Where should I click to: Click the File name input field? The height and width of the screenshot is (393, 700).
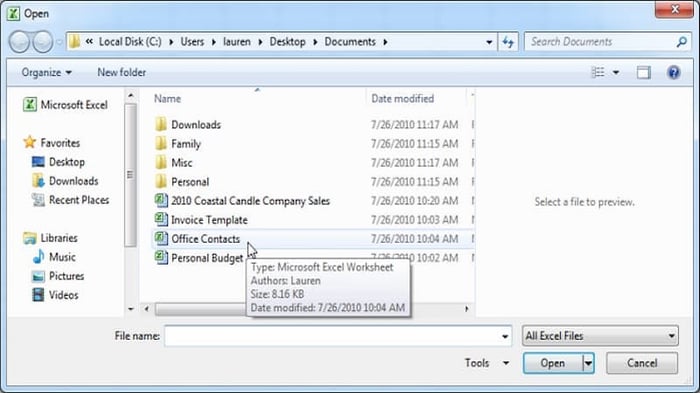pyautogui.click(x=338, y=336)
